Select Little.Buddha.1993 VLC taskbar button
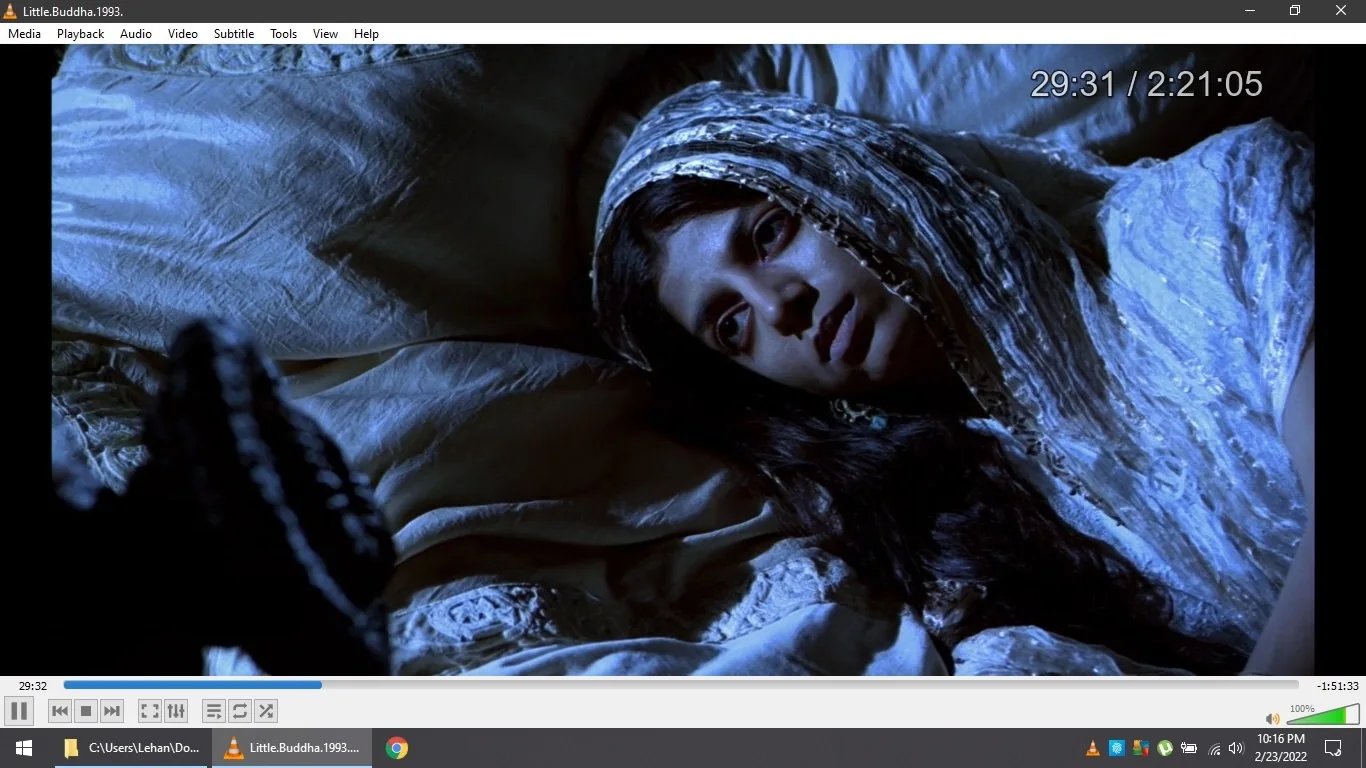This screenshot has height=768, width=1366. 291,748
